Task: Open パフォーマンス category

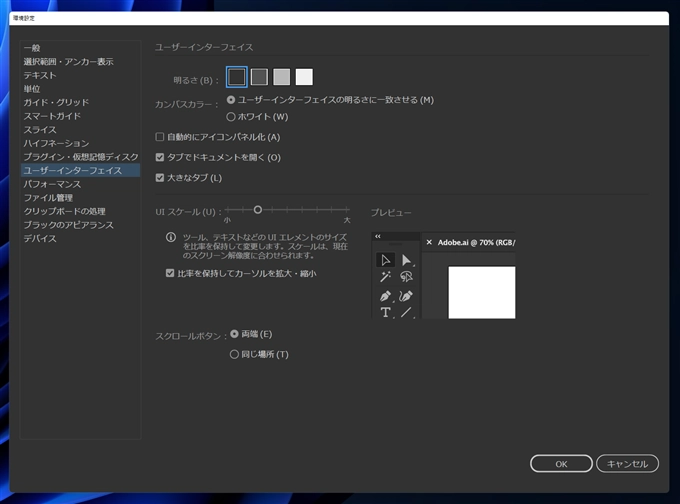Action: [81, 184]
